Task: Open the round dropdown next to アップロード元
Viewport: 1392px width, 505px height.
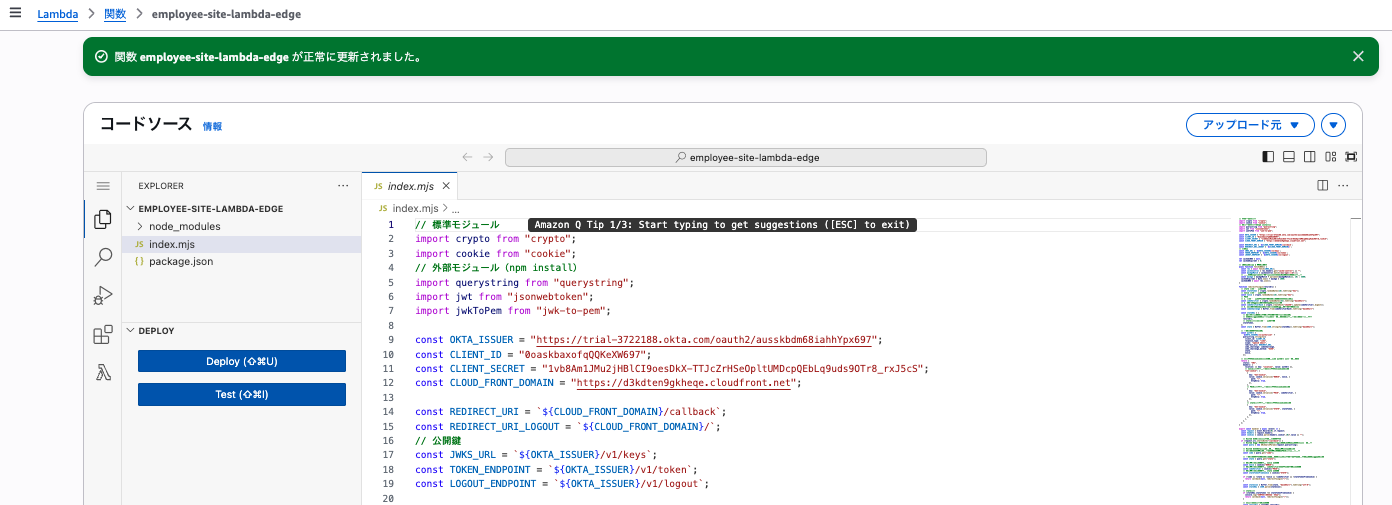Action: 1334,125
